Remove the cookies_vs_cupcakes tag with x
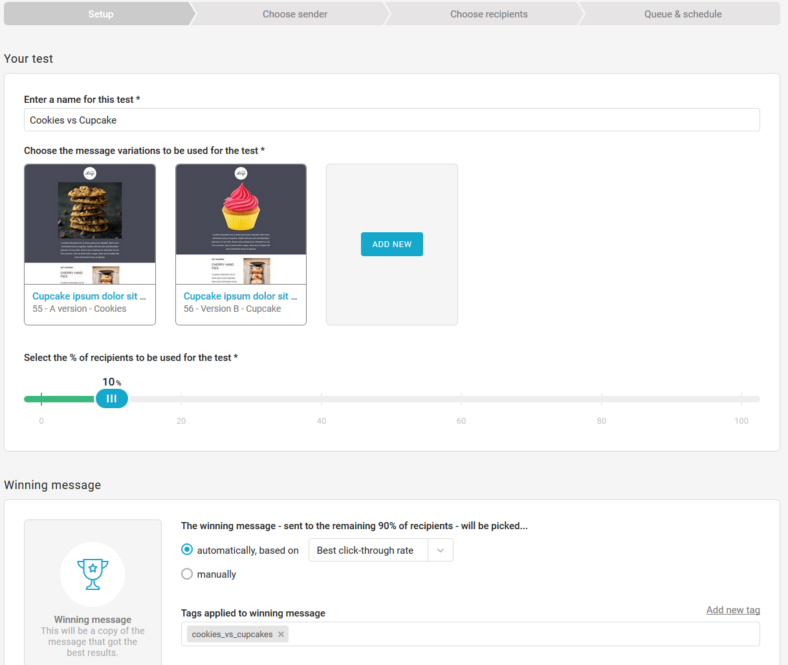The image size is (788, 665). pos(281,634)
